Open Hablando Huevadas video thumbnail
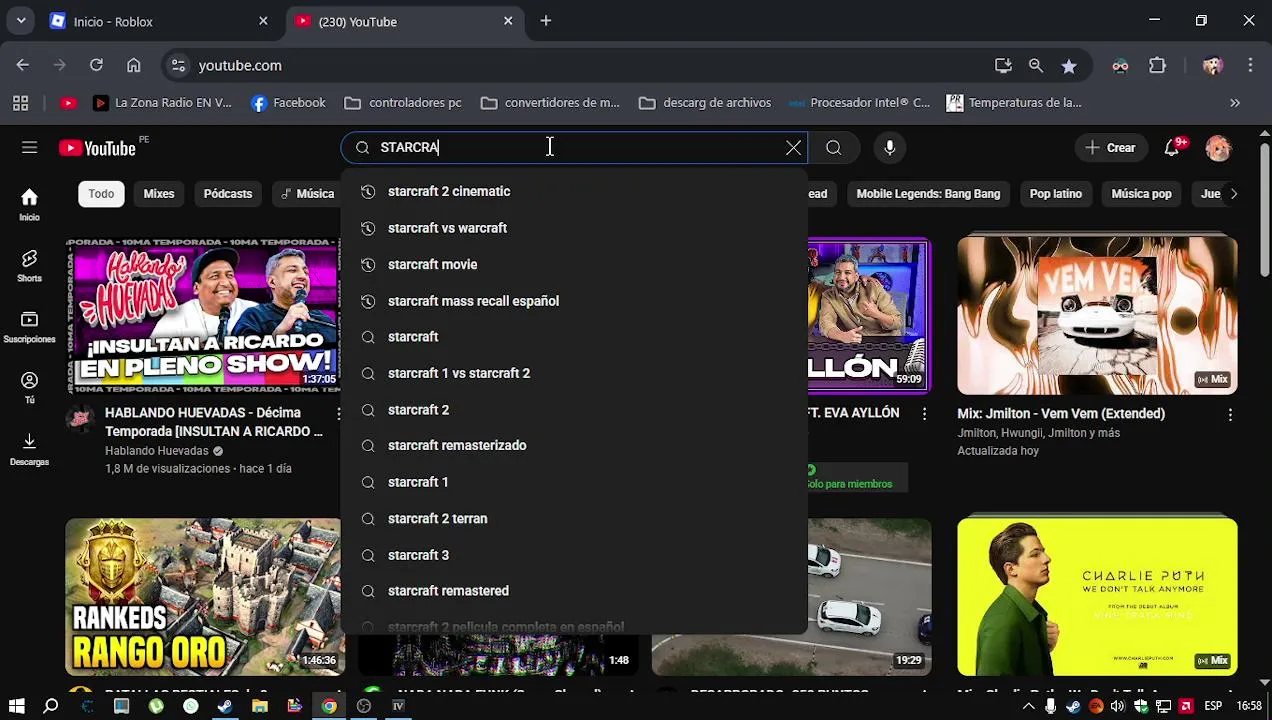The image size is (1272, 720). 203,316
